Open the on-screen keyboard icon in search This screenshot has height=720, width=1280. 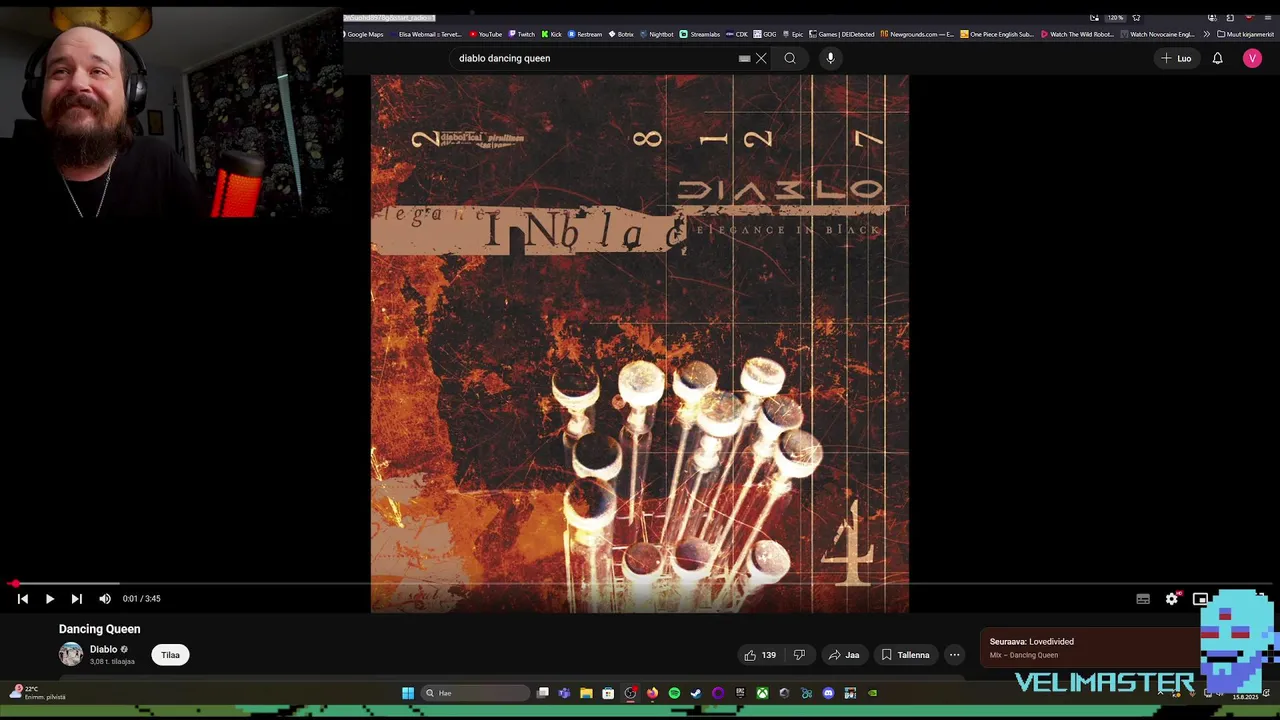click(x=744, y=58)
